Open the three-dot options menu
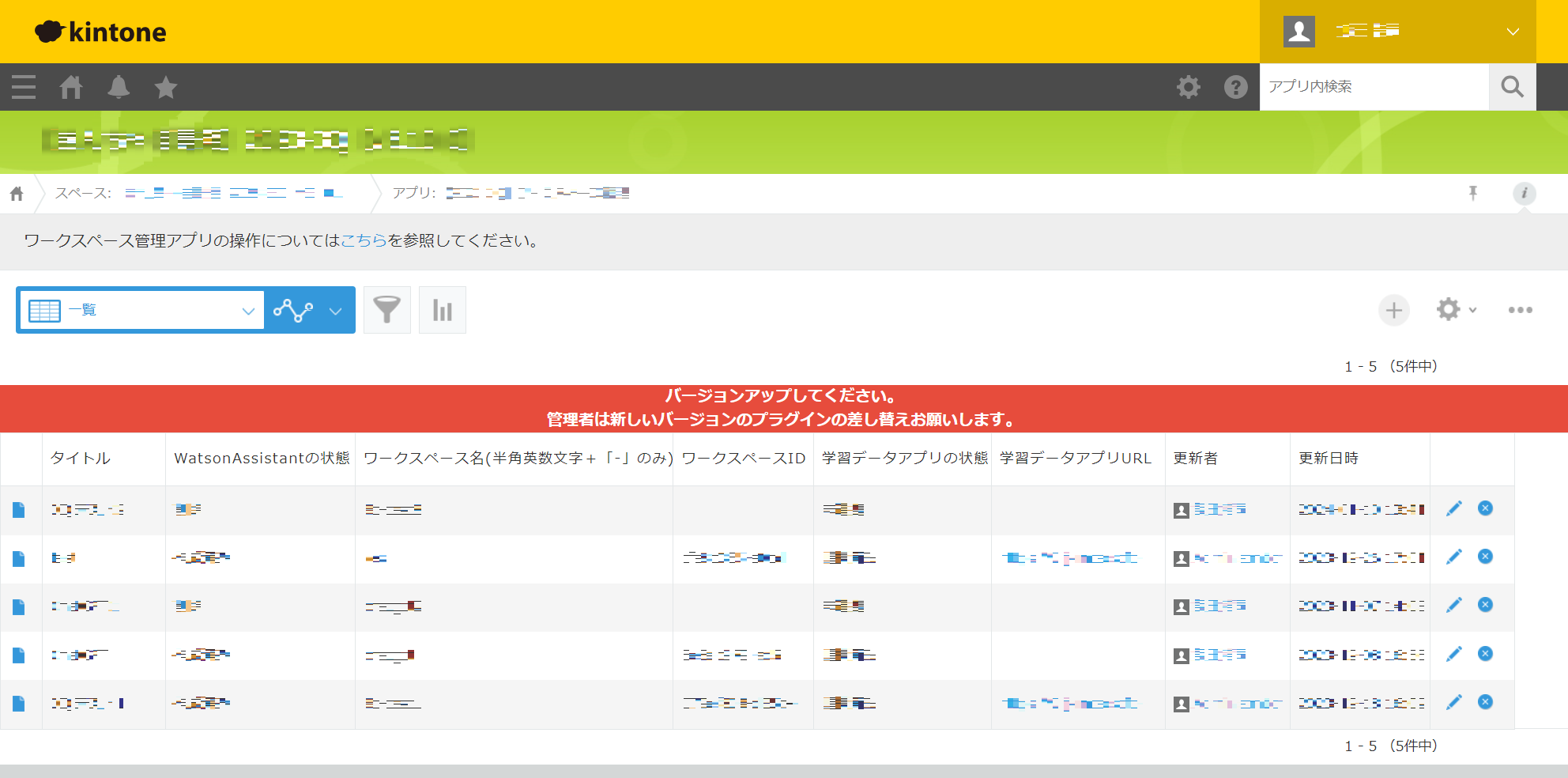This screenshot has width=1568, height=778. pyautogui.click(x=1520, y=310)
